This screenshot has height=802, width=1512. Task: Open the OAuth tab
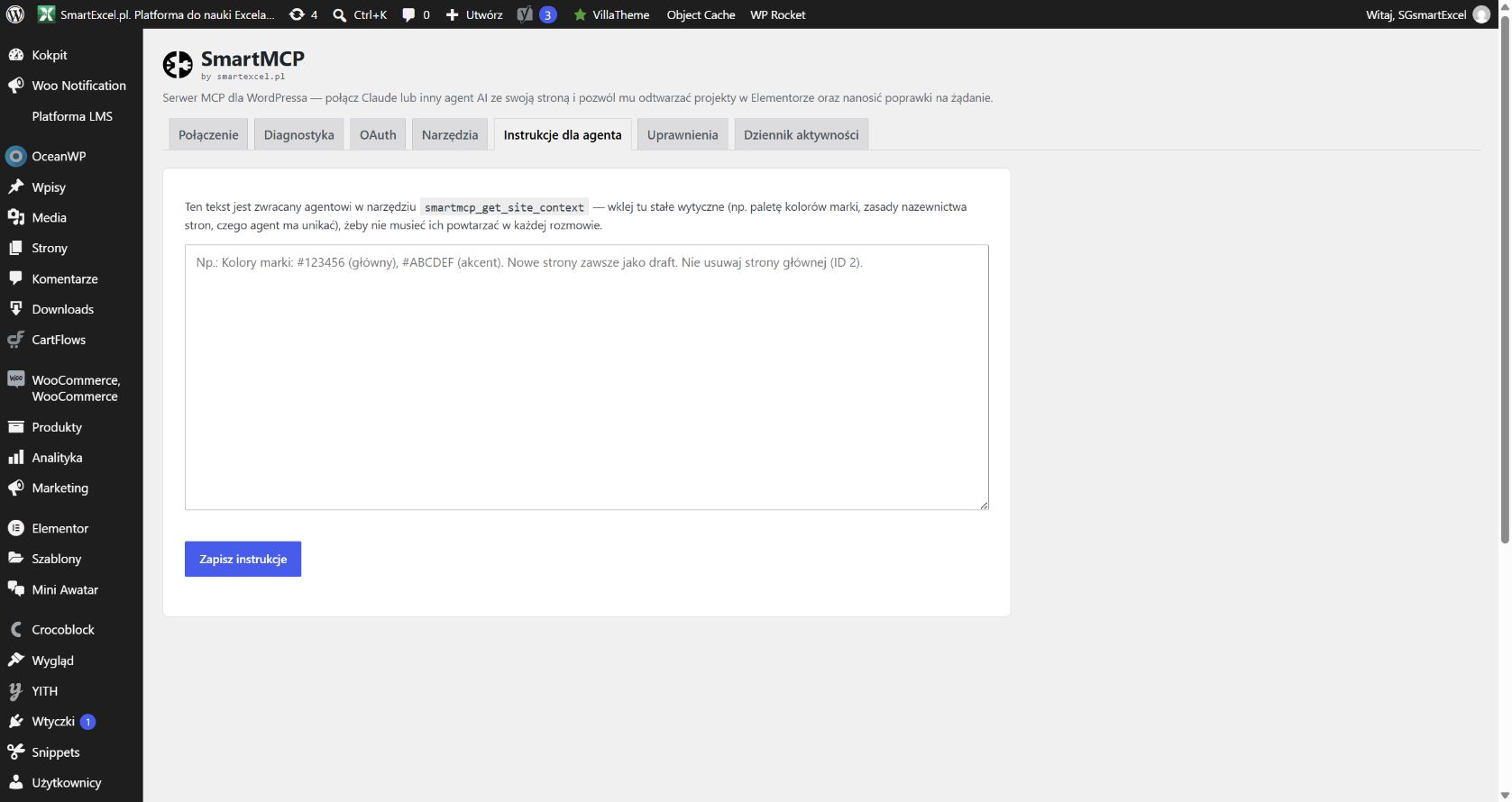tap(378, 134)
